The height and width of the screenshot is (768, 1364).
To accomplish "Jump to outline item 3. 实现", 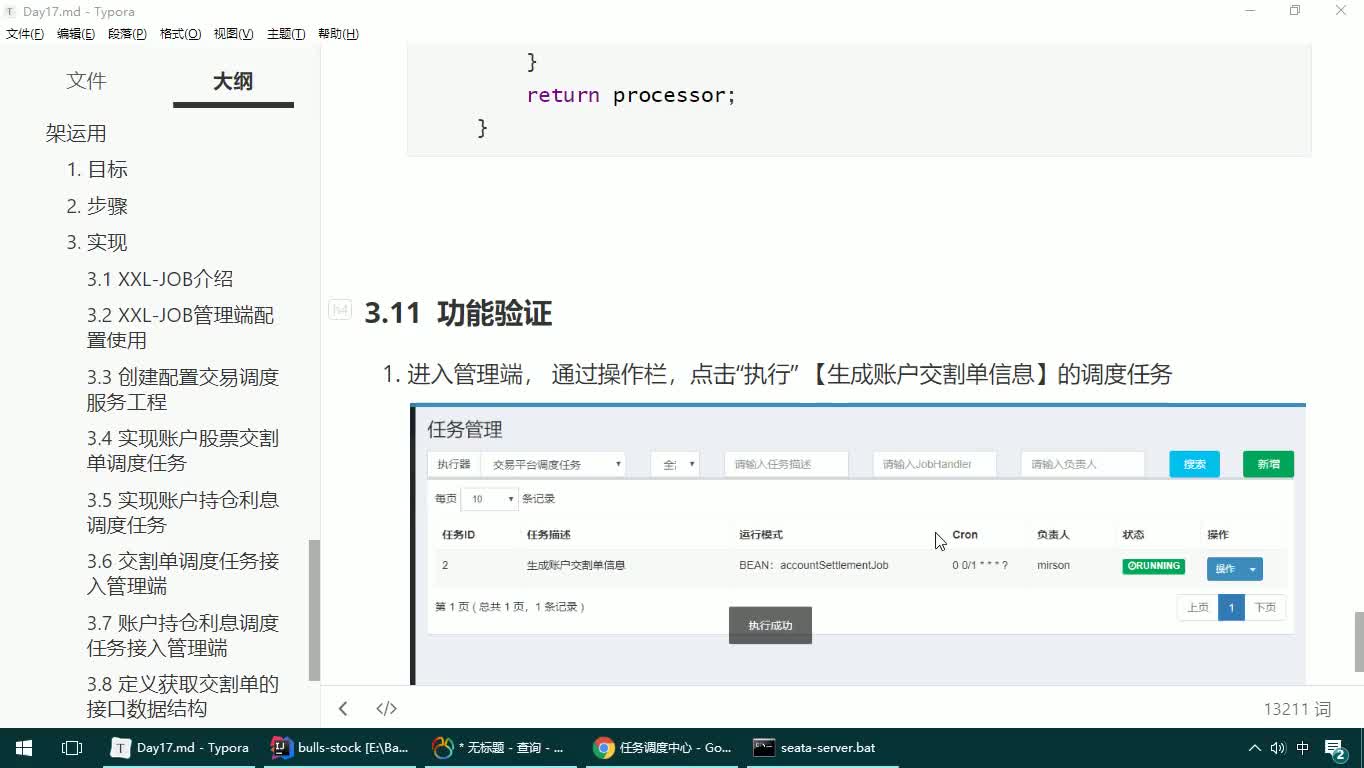I will (x=97, y=242).
